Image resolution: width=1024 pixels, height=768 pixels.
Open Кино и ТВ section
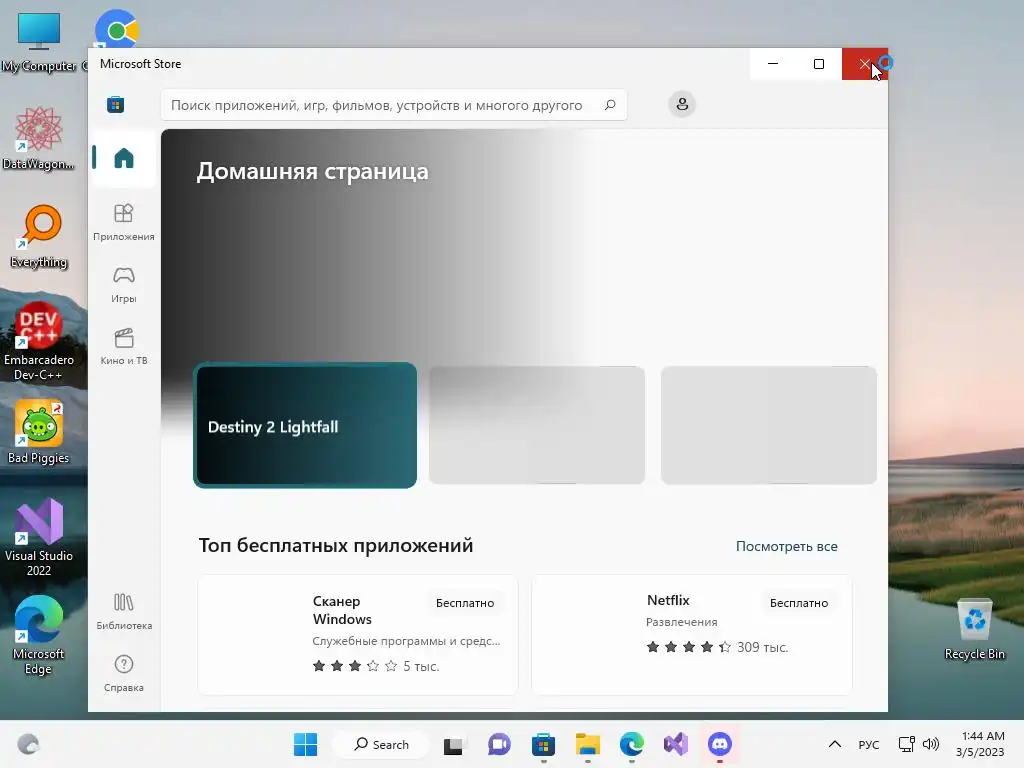[123, 347]
